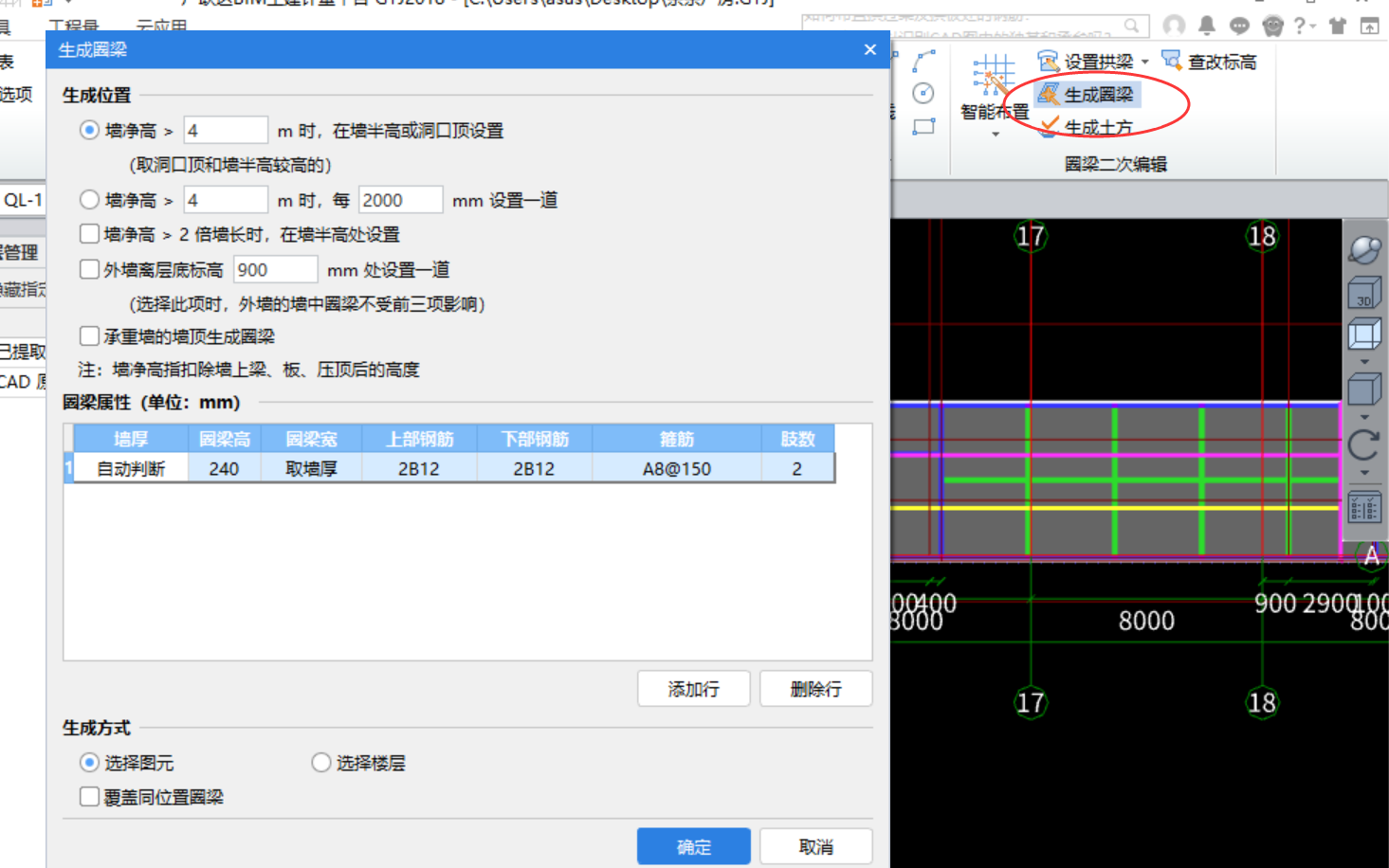The height and width of the screenshot is (868, 1389).
Task: Click 取墙厚 cell
Action: click(311, 469)
